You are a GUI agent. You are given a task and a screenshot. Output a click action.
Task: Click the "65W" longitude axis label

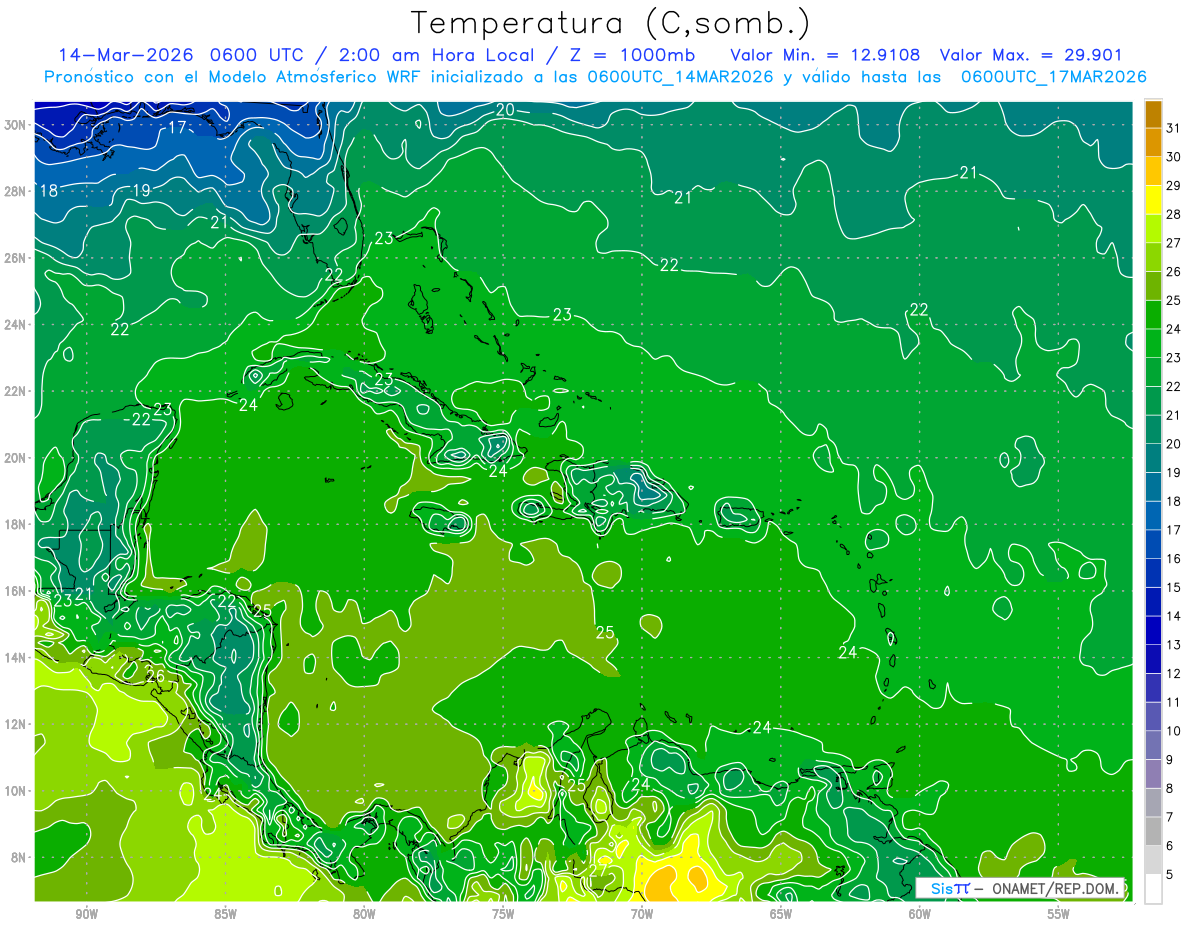click(x=781, y=914)
